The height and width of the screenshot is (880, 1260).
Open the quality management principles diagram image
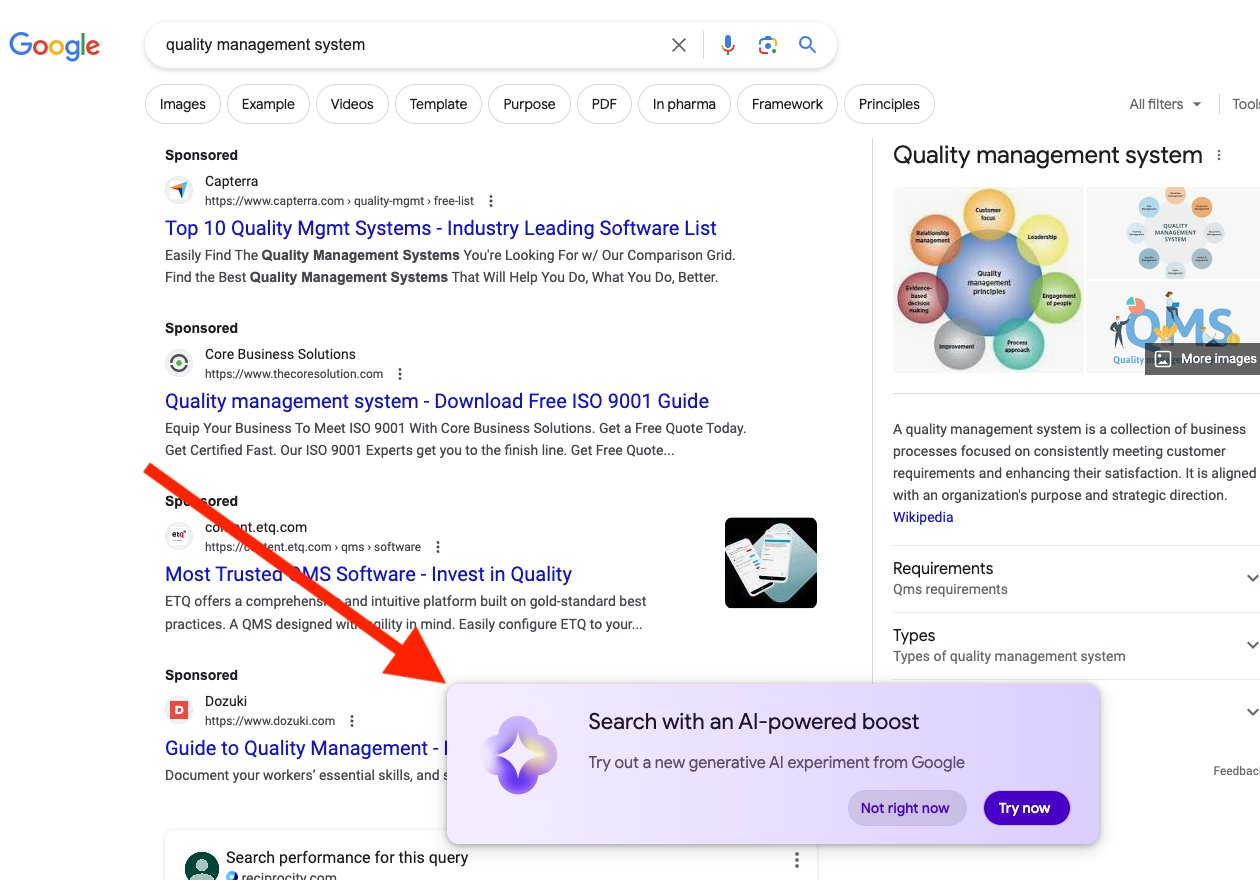point(988,280)
